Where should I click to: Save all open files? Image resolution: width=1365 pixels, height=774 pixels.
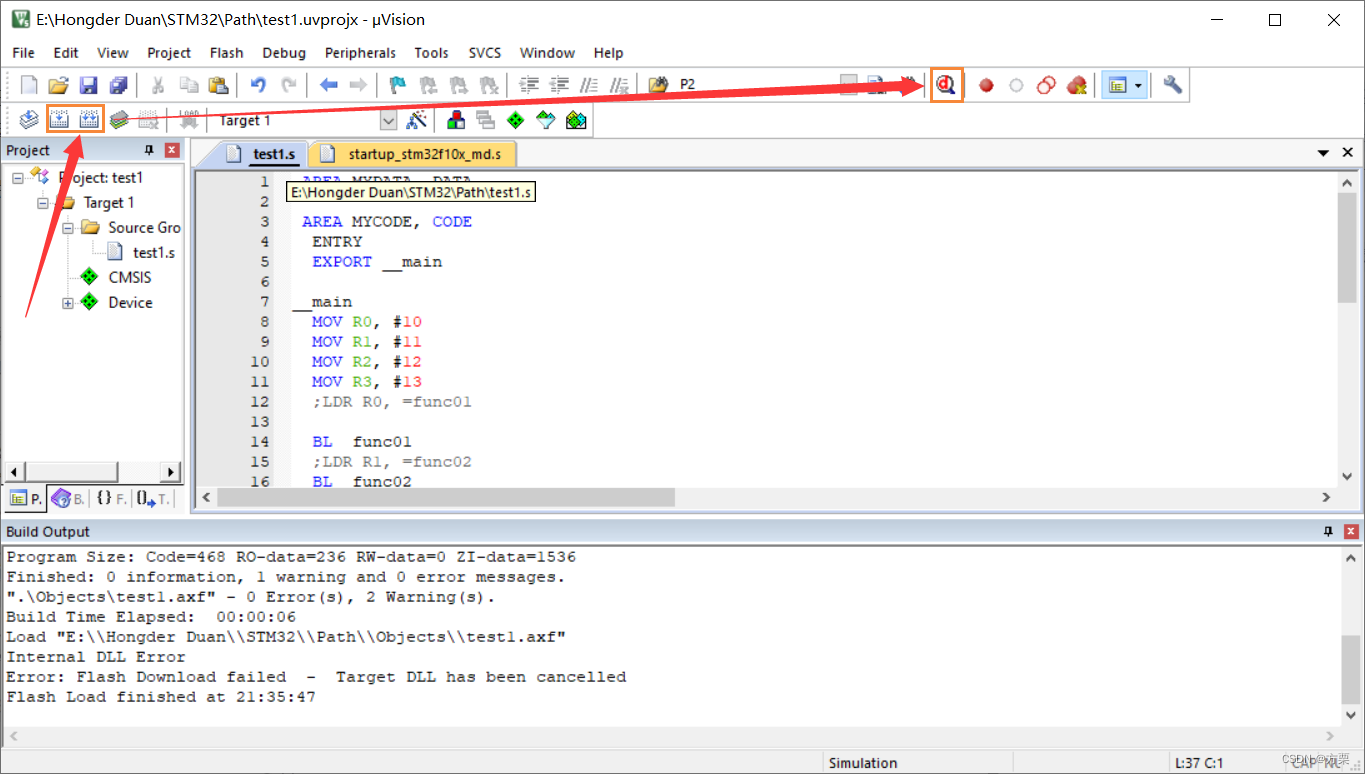[x=118, y=85]
